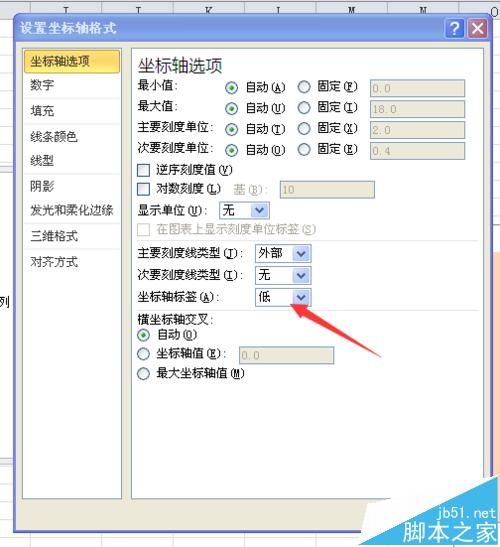
Task: Click the help question mark icon
Action: [x=455, y=29]
